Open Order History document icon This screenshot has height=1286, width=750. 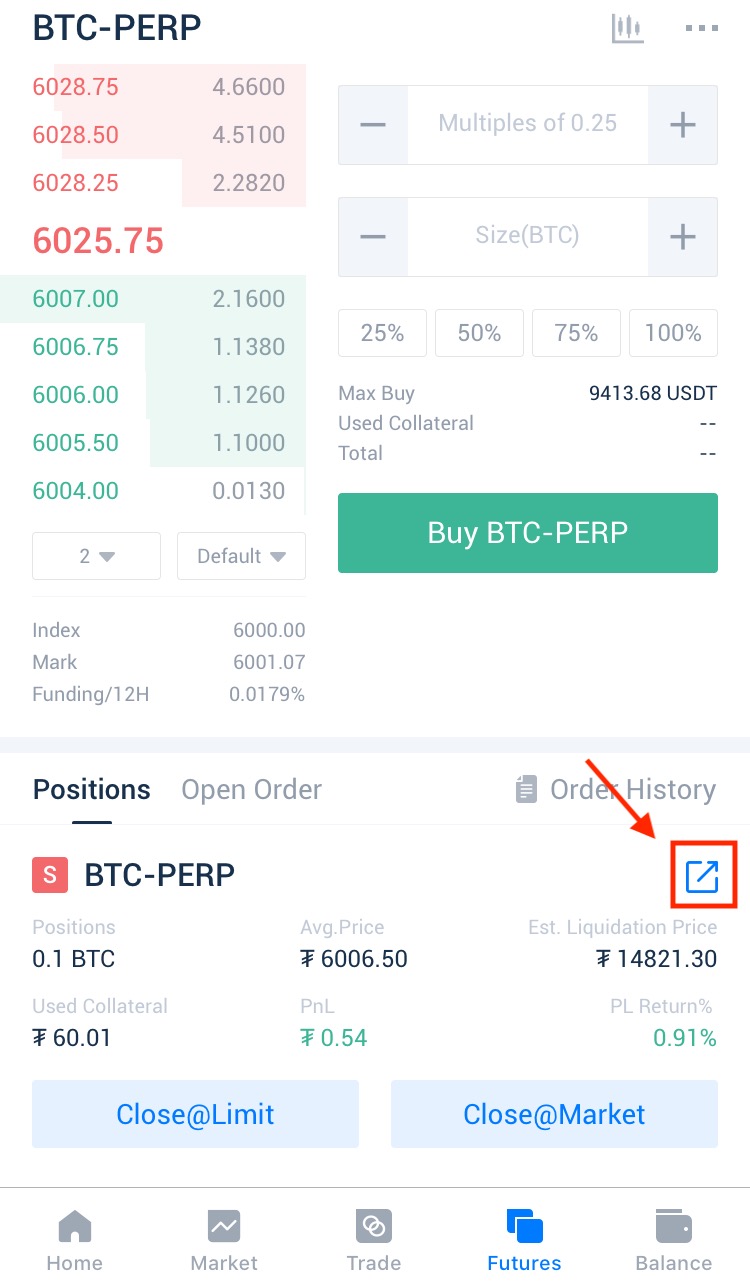526,790
